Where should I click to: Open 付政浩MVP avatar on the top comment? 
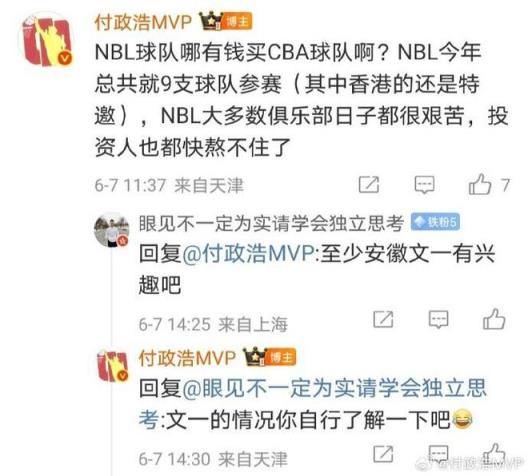click(x=46, y=41)
